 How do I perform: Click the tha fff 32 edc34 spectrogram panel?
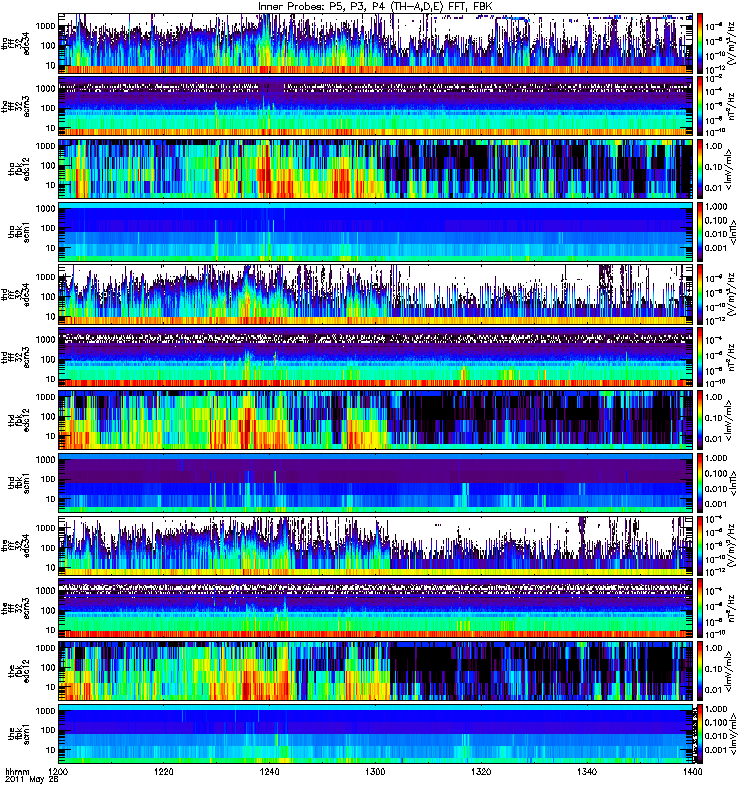(376, 43)
